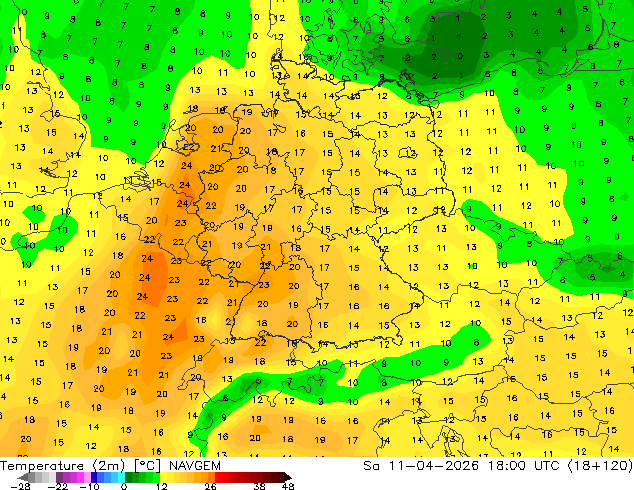Click the '38' label under the color bar
Viewport: 634px width, 490px height.
tap(260, 486)
